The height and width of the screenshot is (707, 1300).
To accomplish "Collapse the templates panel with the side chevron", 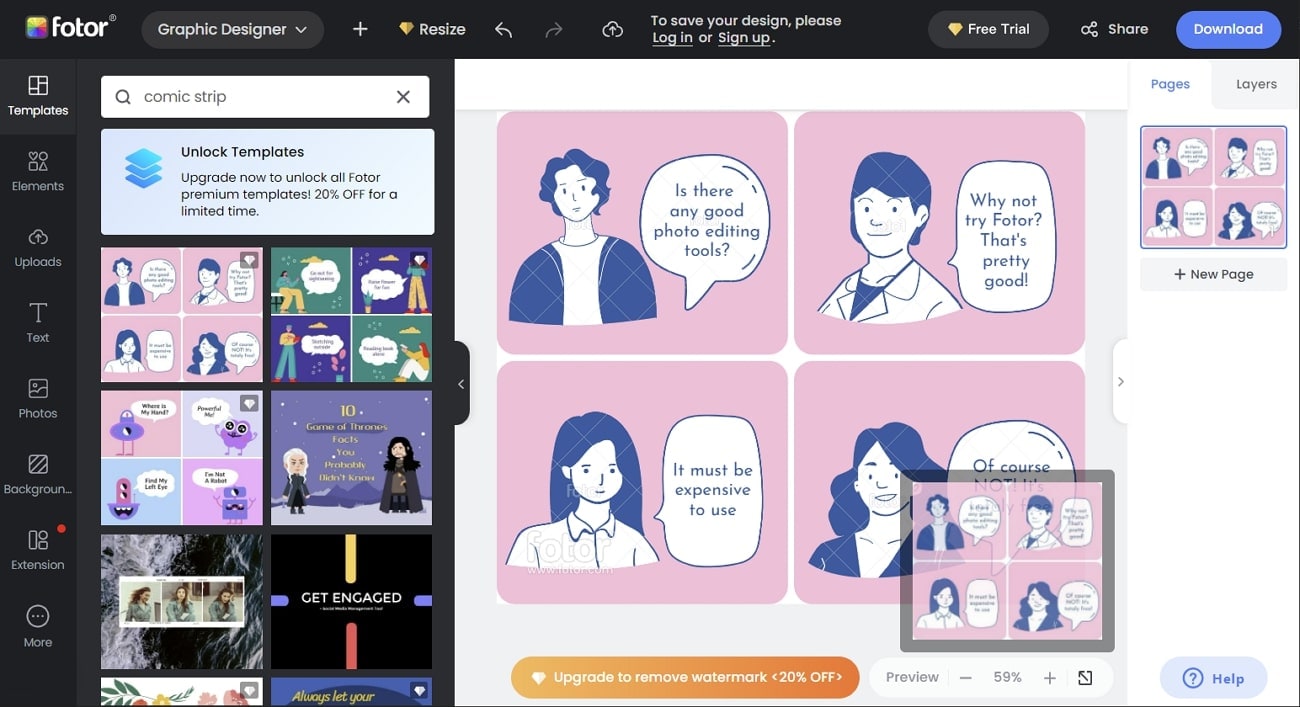I will click(x=460, y=383).
